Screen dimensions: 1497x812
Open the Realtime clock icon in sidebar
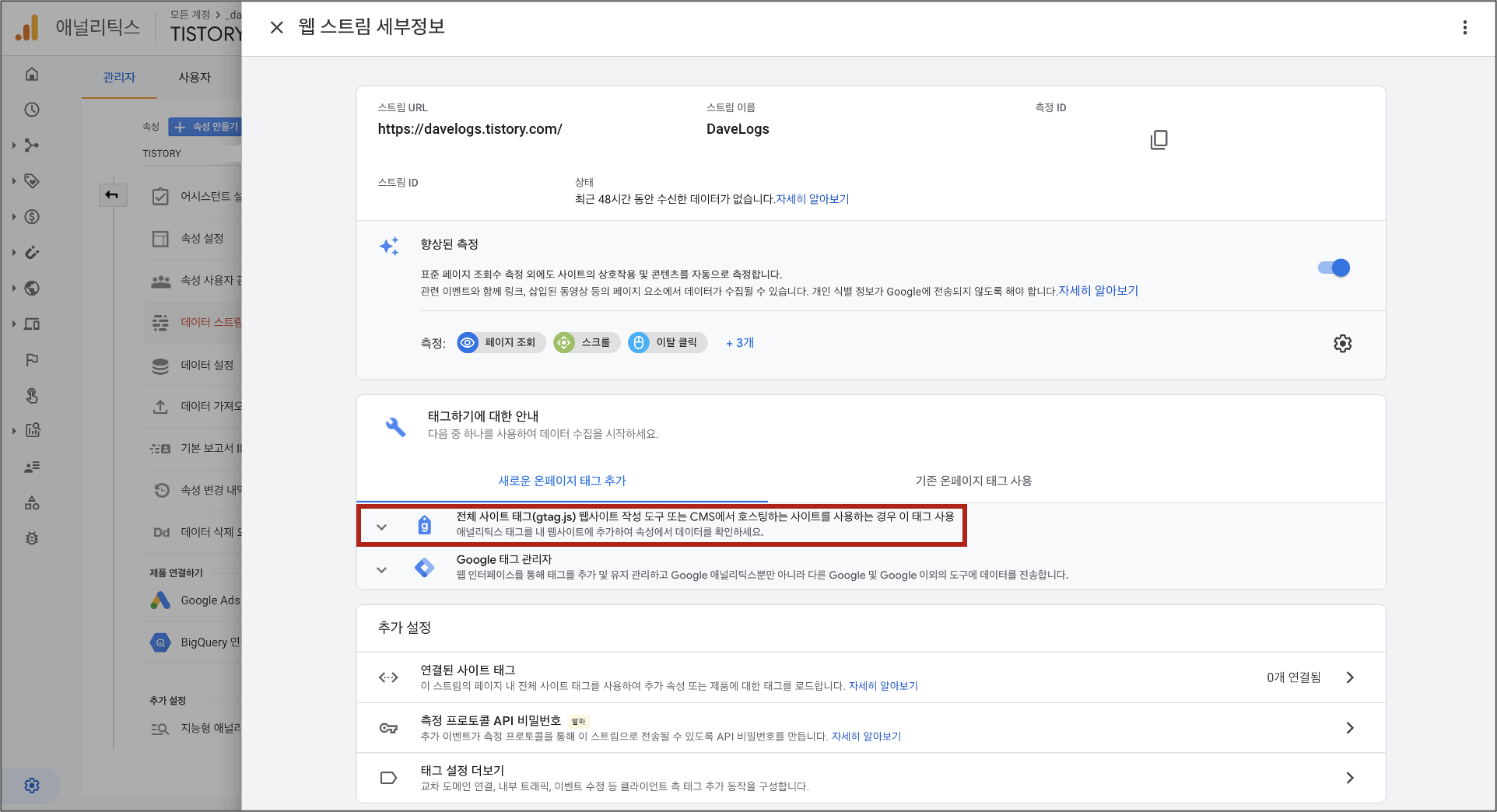[32, 110]
